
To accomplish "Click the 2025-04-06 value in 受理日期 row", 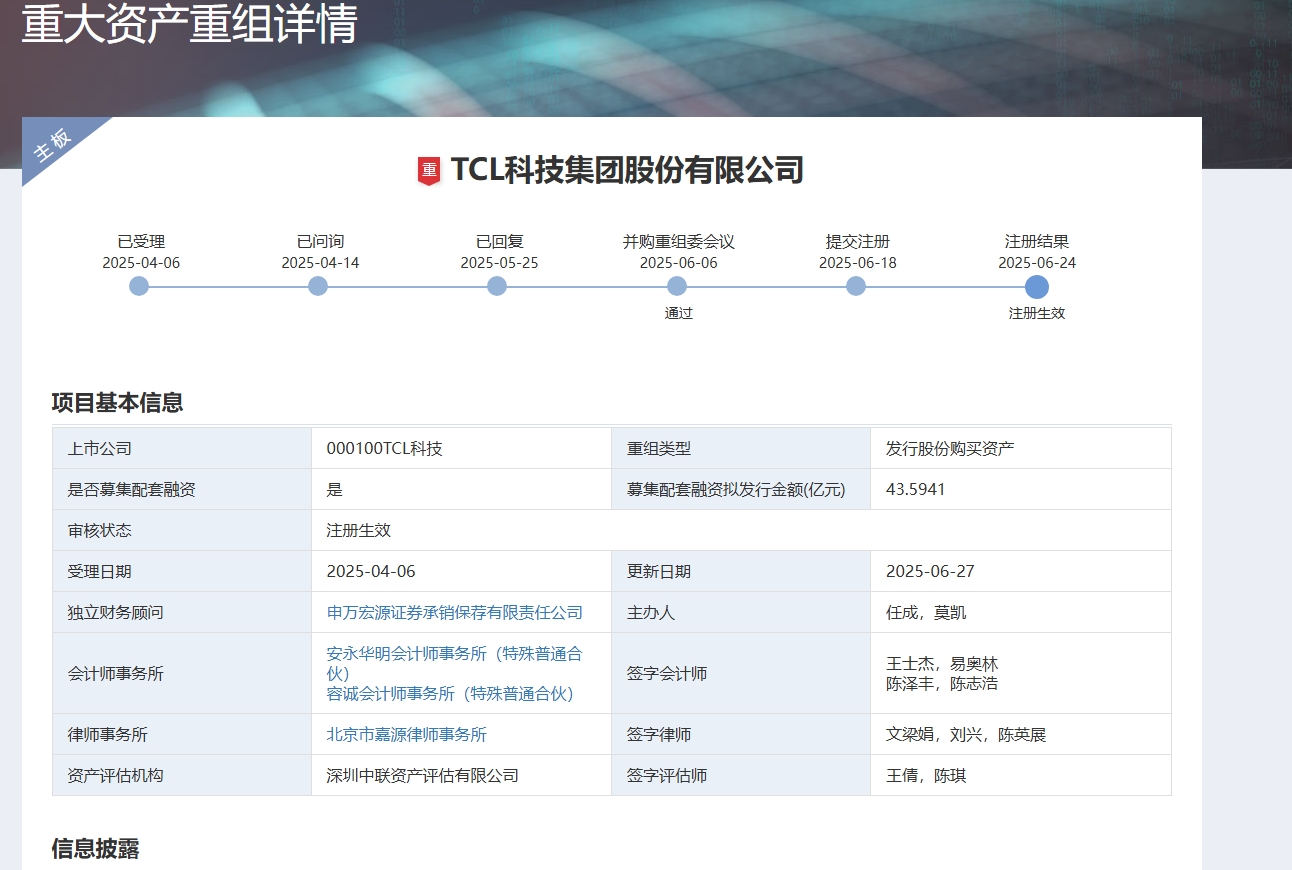I will point(371,571).
